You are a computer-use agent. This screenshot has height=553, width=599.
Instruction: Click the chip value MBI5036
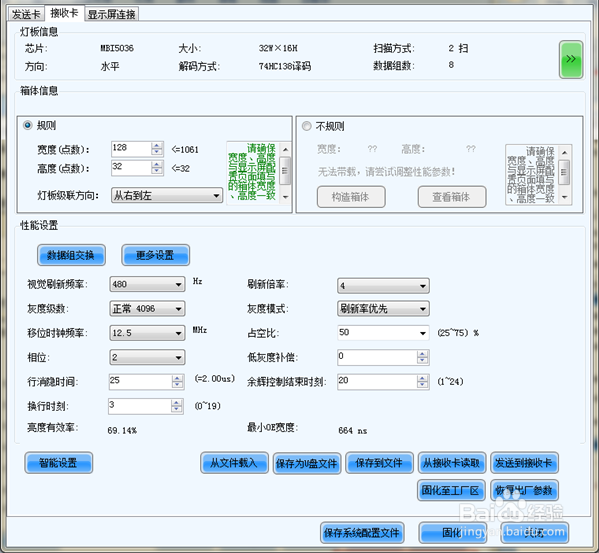(117, 48)
